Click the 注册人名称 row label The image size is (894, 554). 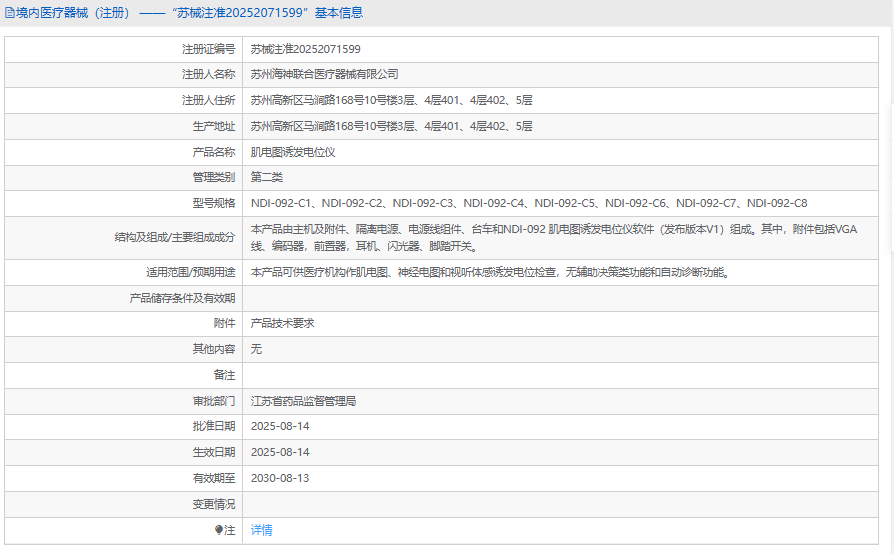(209, 75)
